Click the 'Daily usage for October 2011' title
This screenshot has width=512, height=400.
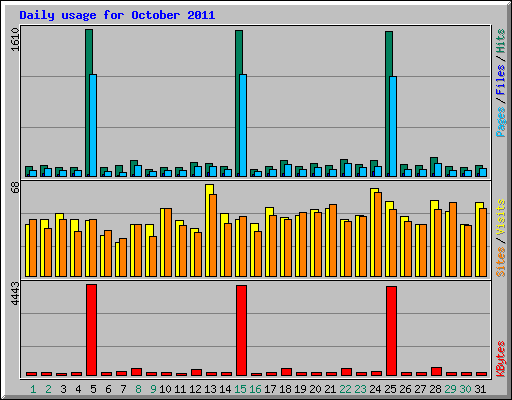(x=117, y=15)
